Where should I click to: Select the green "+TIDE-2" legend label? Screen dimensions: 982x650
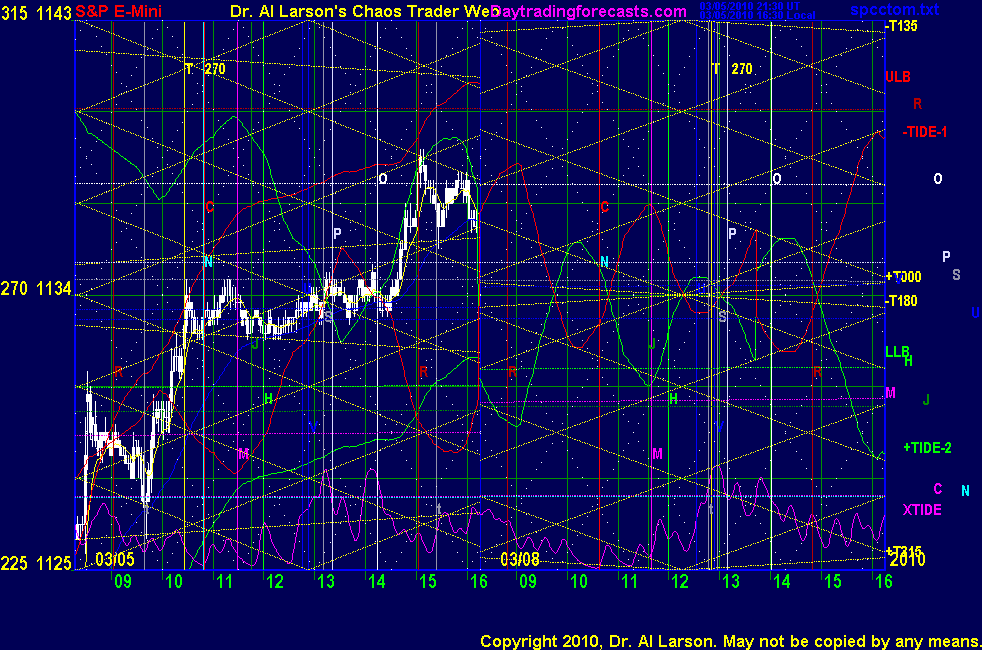[x=927, y=448]
